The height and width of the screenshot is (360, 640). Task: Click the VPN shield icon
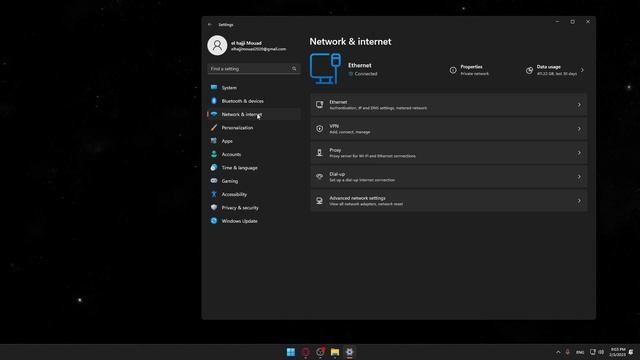(320, 129)
